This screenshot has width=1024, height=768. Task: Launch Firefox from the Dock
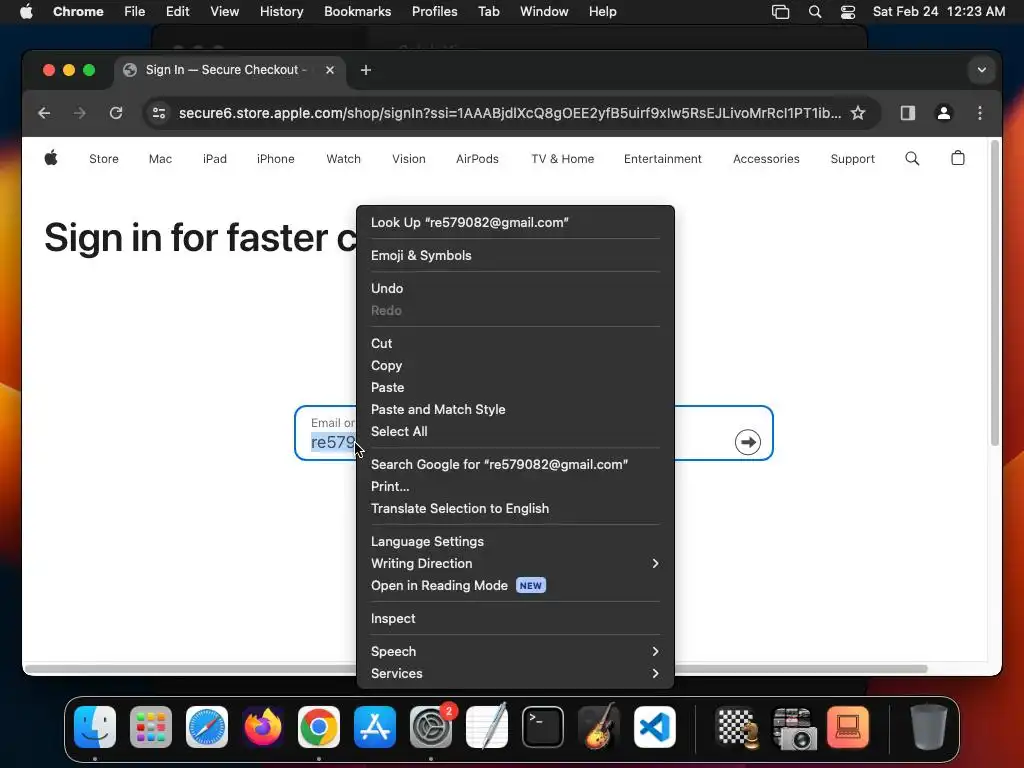(x=263, y=727)
